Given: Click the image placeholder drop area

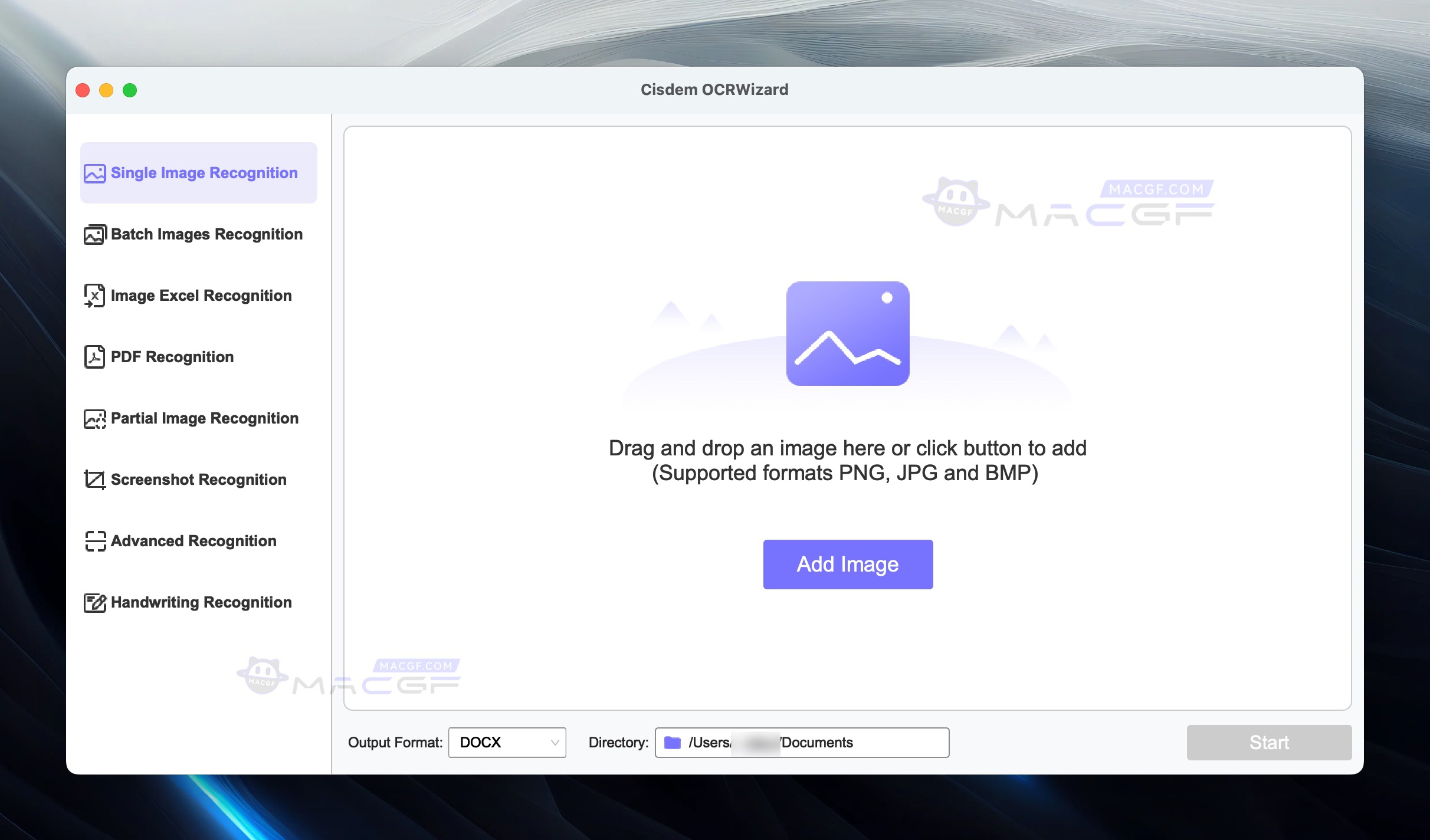Looking at the screenshot, I should (x=848, y=334).
